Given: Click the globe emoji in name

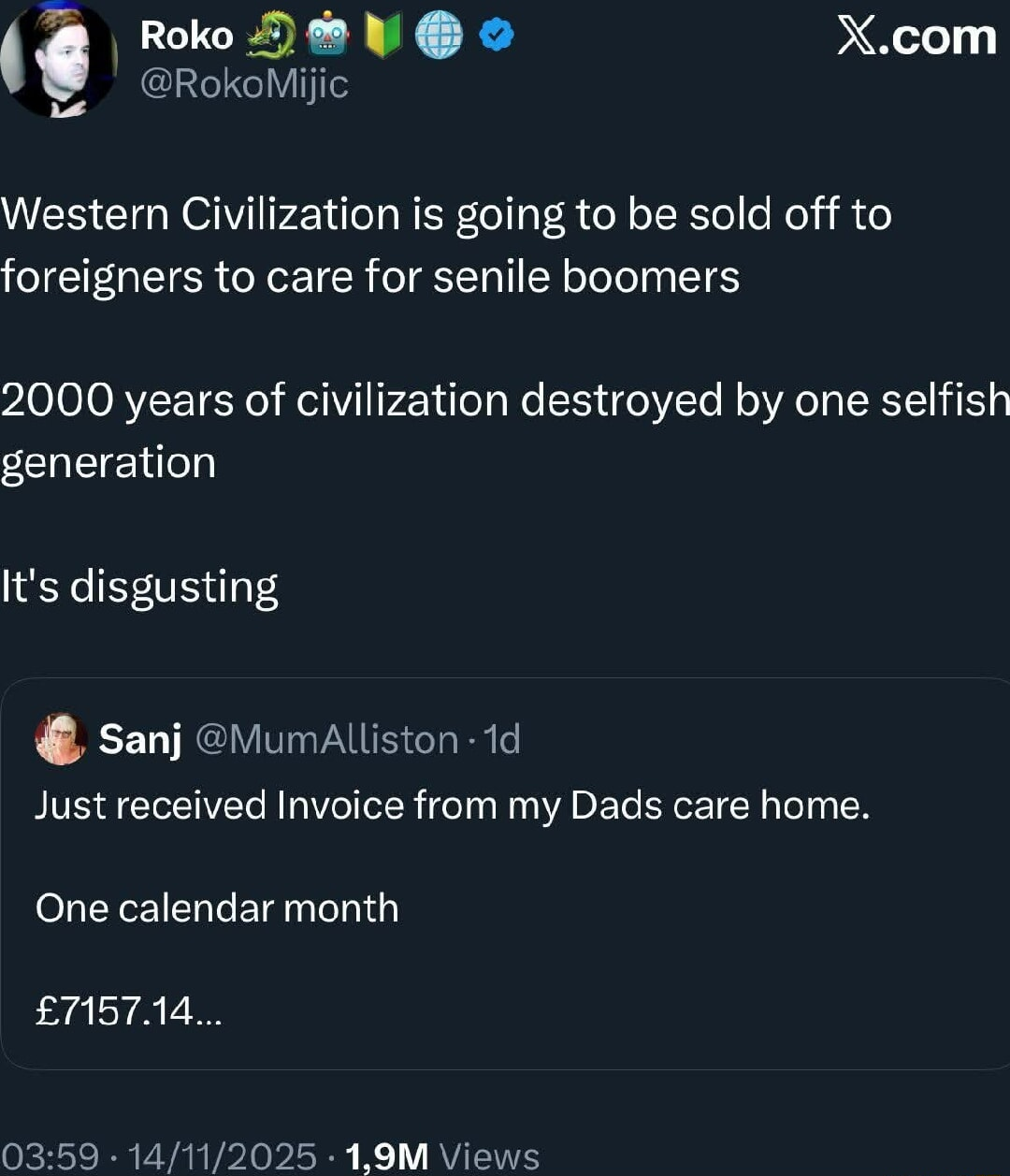Looking at the screenshot, I should [x=439, y=36].
